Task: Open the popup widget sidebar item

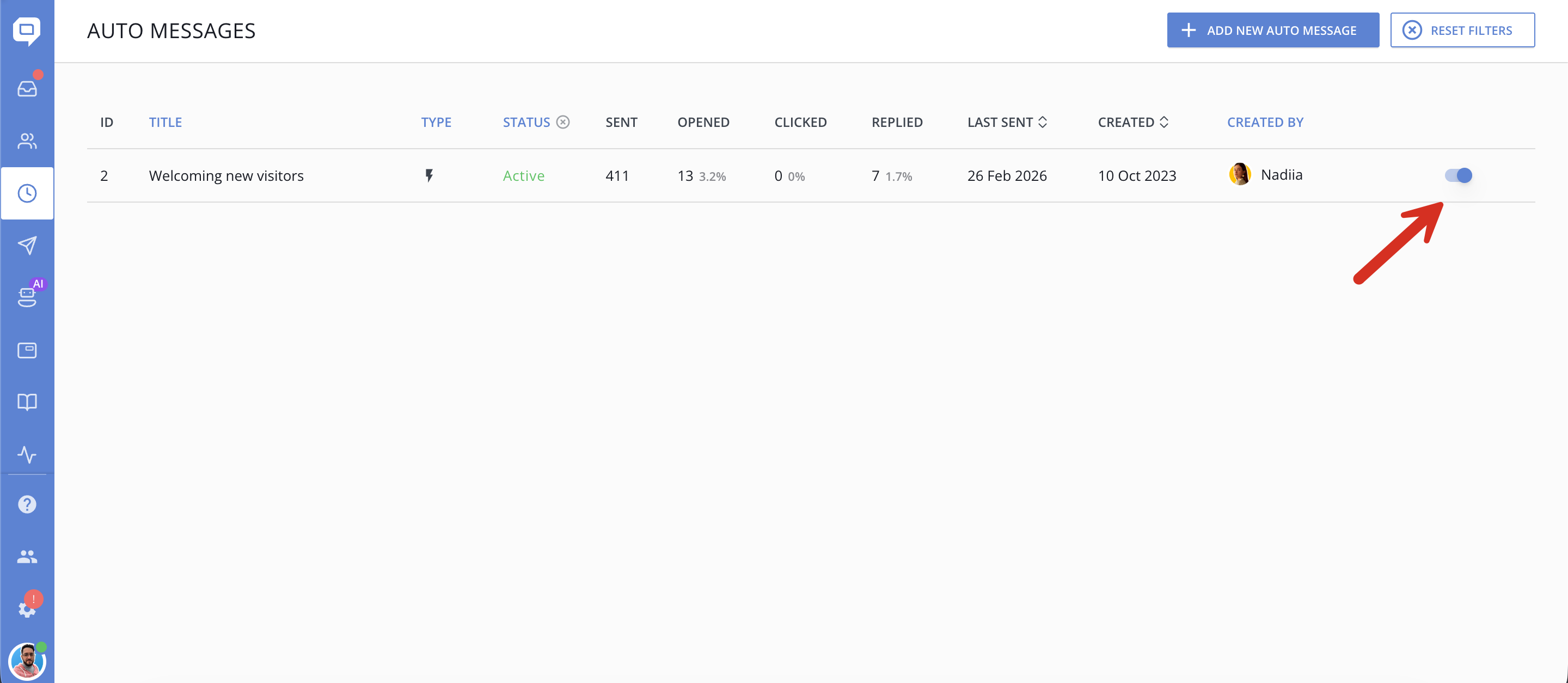Action: 27,350
